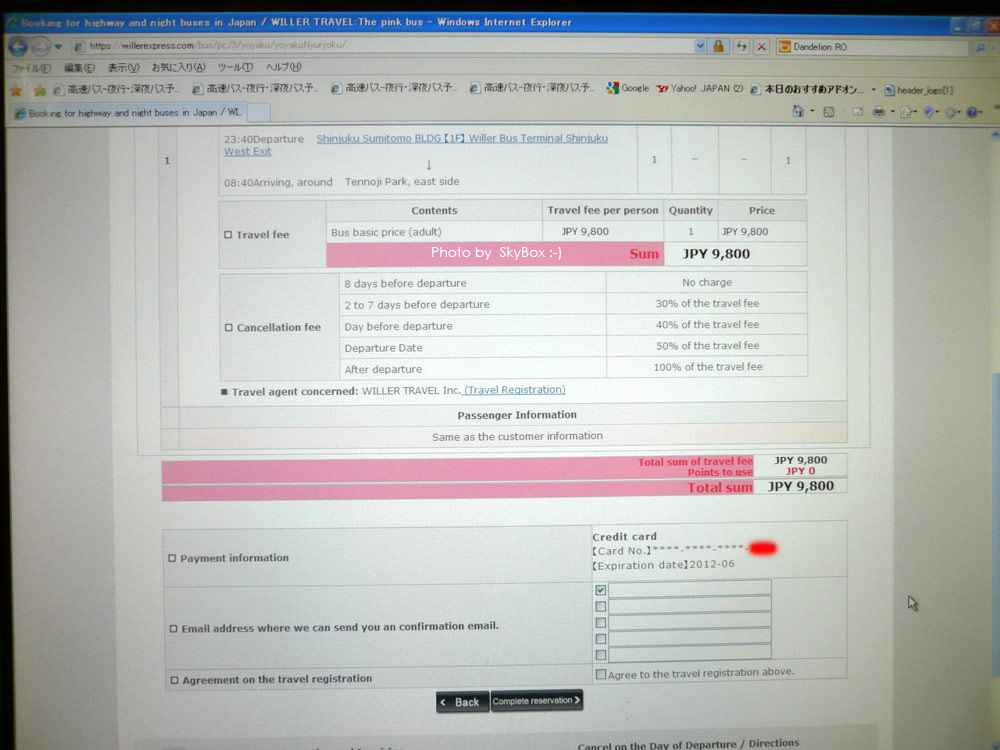Click the 'Tennoji Park, east side' arrival text
Screen dimensions: 1000x750
[402, 182]
